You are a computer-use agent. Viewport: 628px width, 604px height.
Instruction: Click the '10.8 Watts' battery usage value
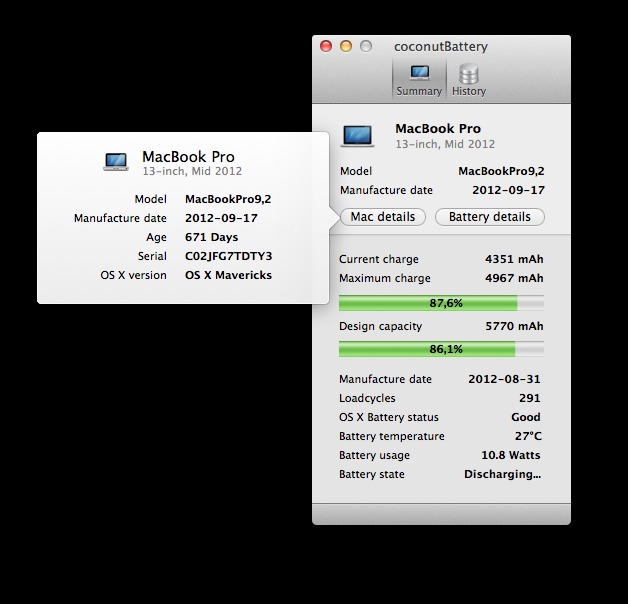tap(511, 455)
